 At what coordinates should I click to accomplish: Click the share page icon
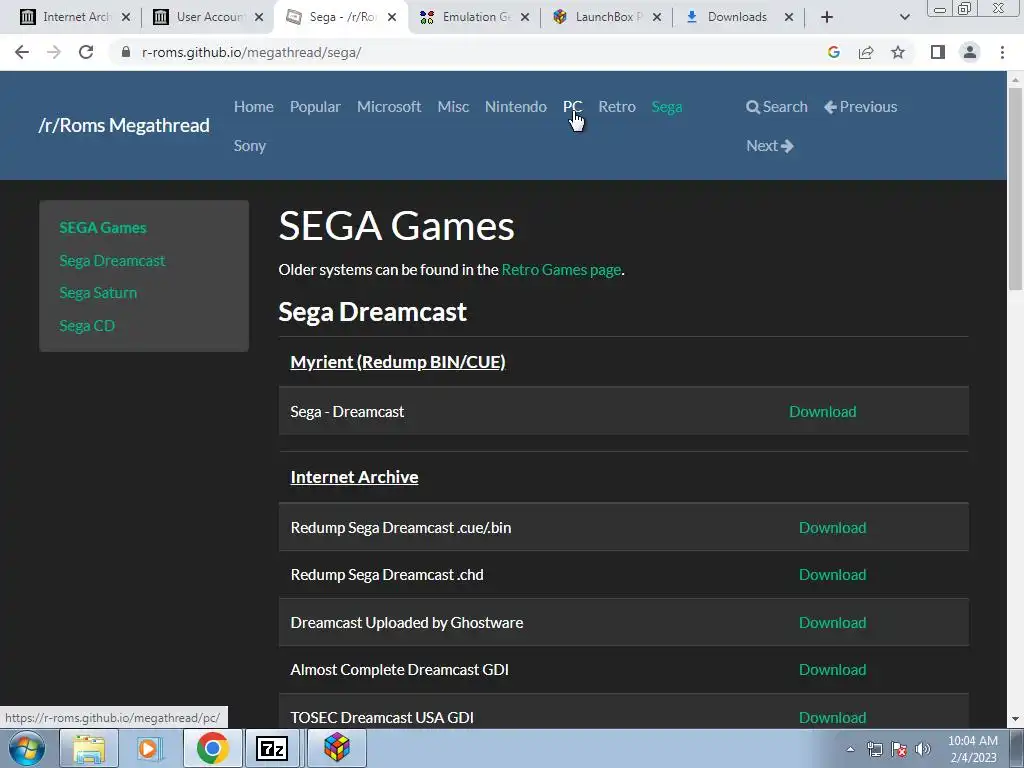tap(866, 52)
